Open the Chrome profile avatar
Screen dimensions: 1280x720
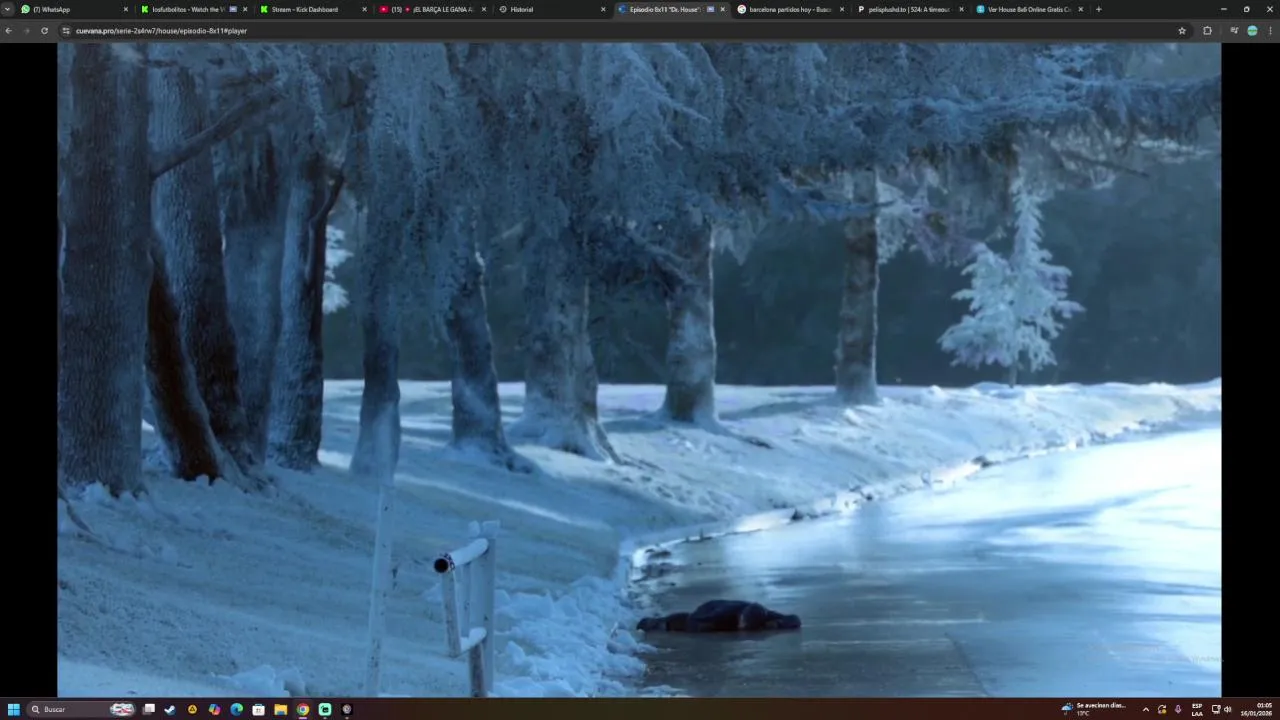(1252, 31)
